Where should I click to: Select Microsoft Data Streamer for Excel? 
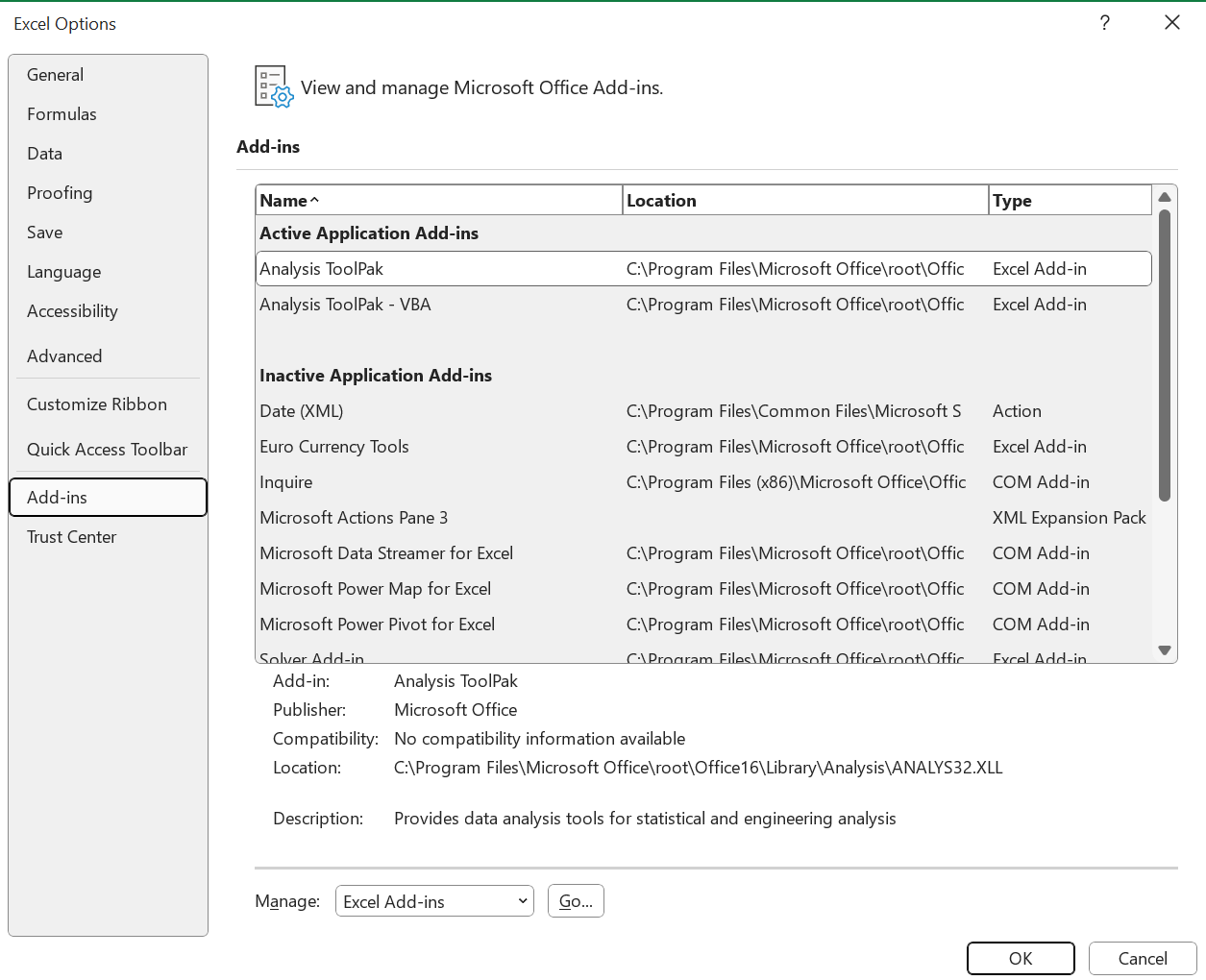703,553
